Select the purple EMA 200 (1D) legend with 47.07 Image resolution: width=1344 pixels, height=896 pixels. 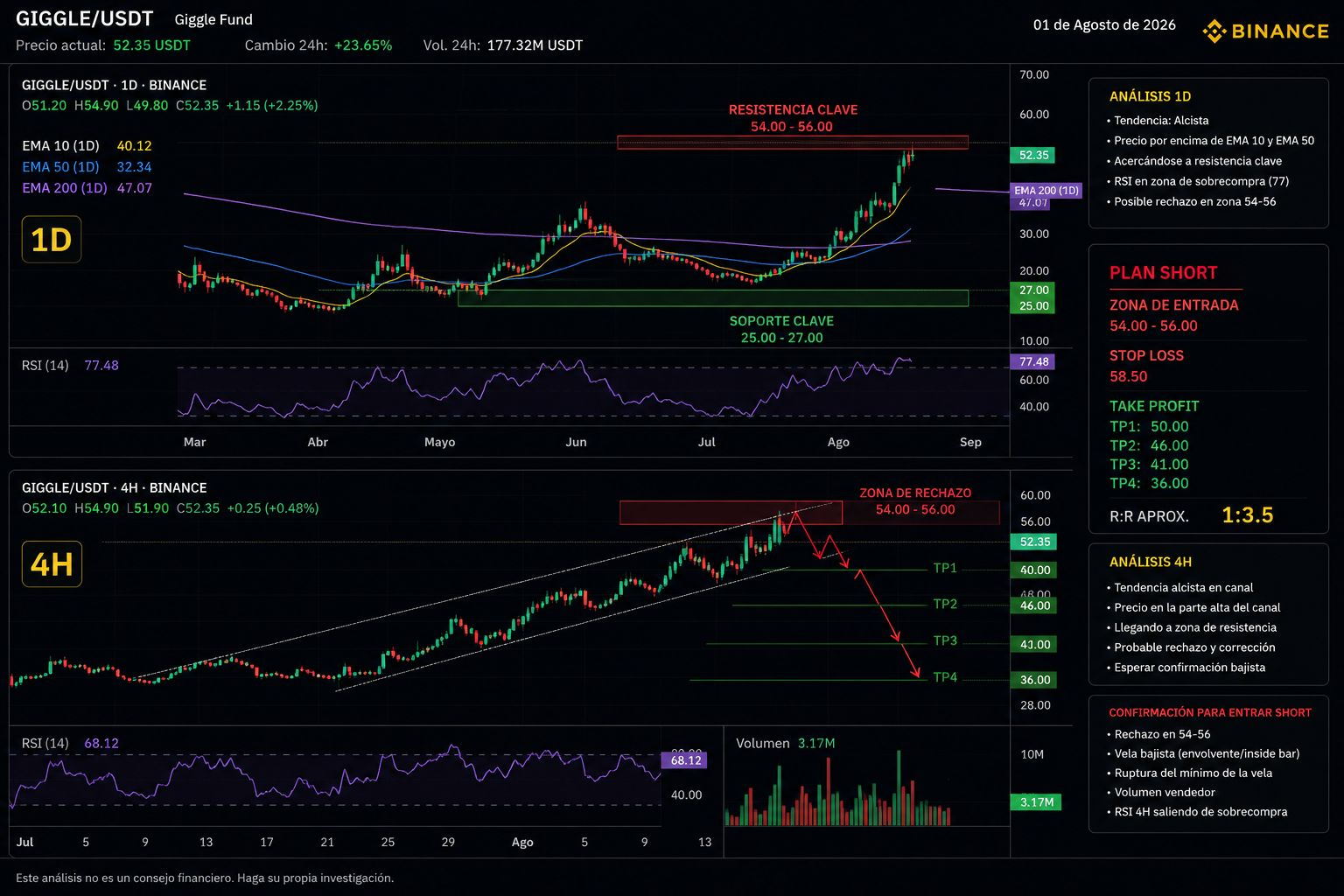point(87,188)
